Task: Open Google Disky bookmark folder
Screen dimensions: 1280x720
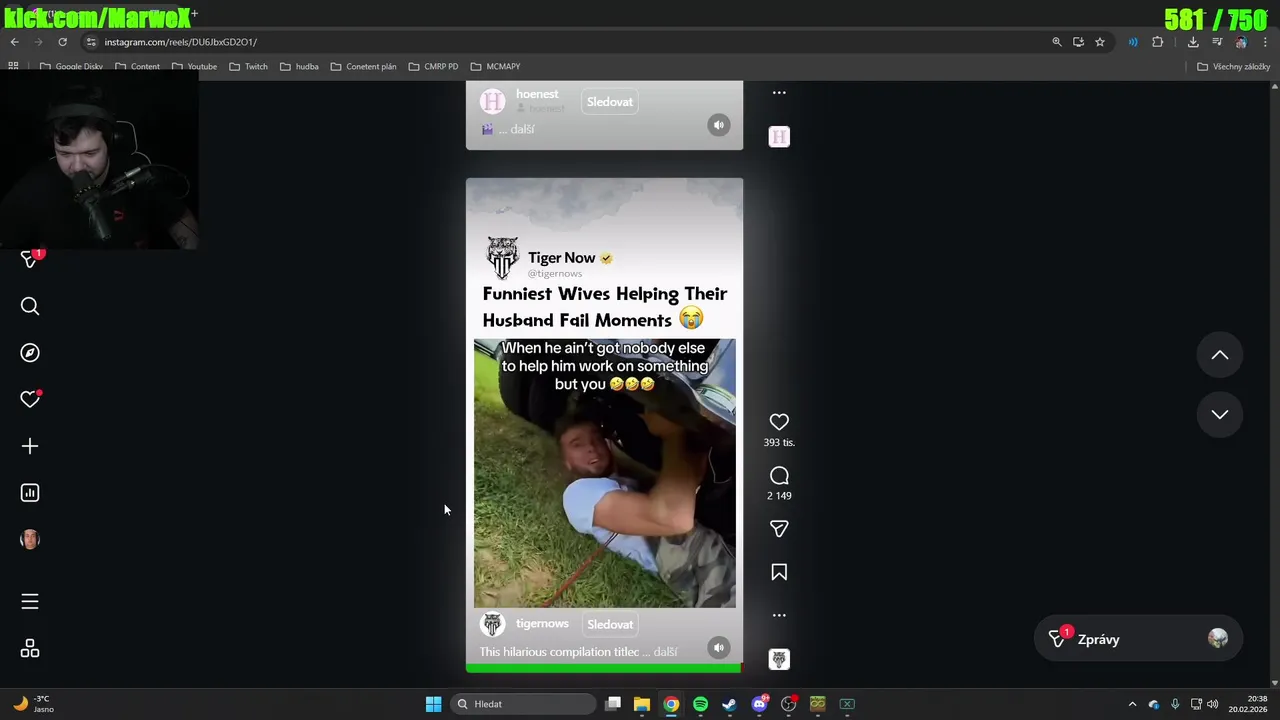Action: point(71,67)
